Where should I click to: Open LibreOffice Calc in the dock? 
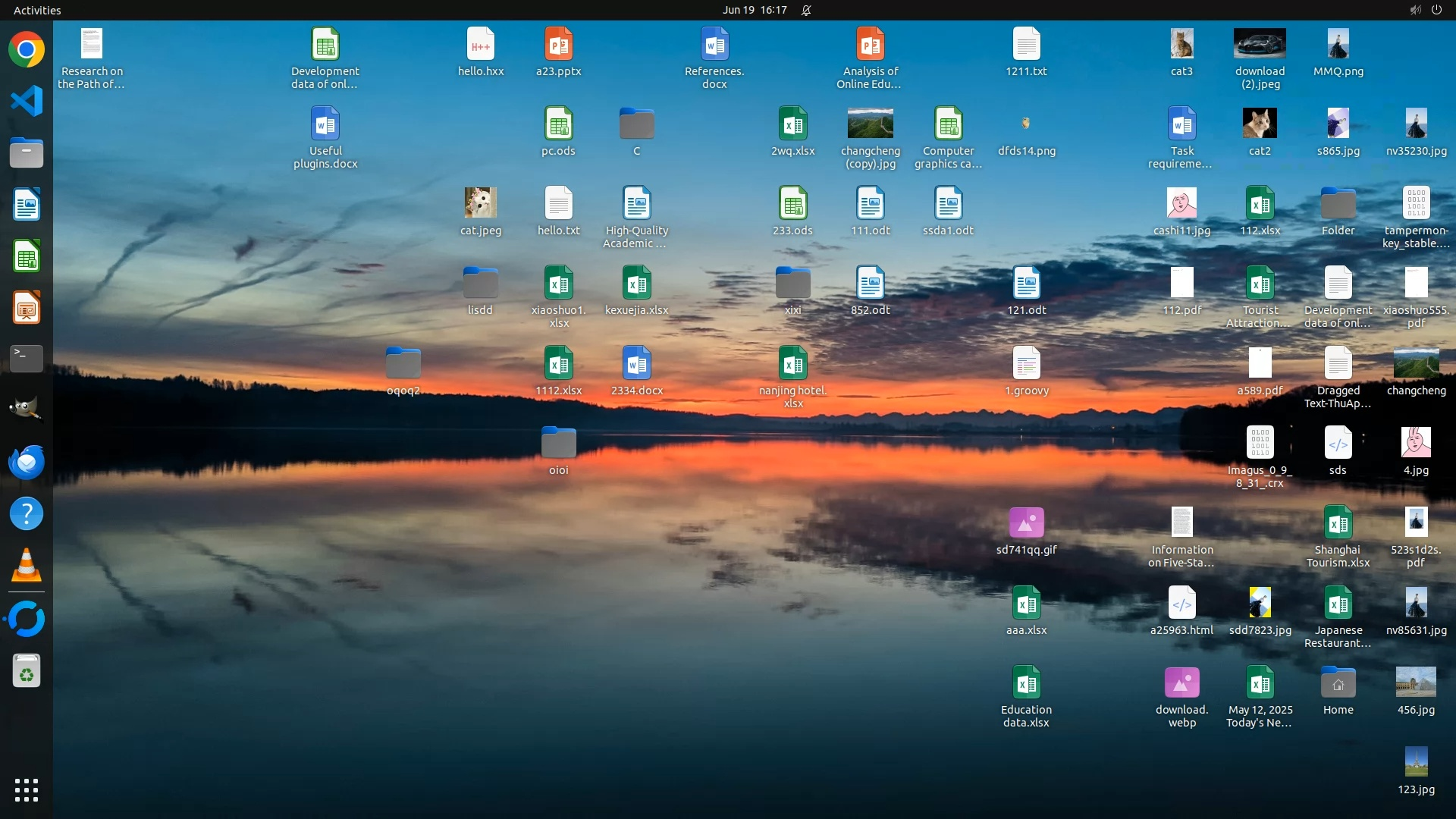coord(27,256)
